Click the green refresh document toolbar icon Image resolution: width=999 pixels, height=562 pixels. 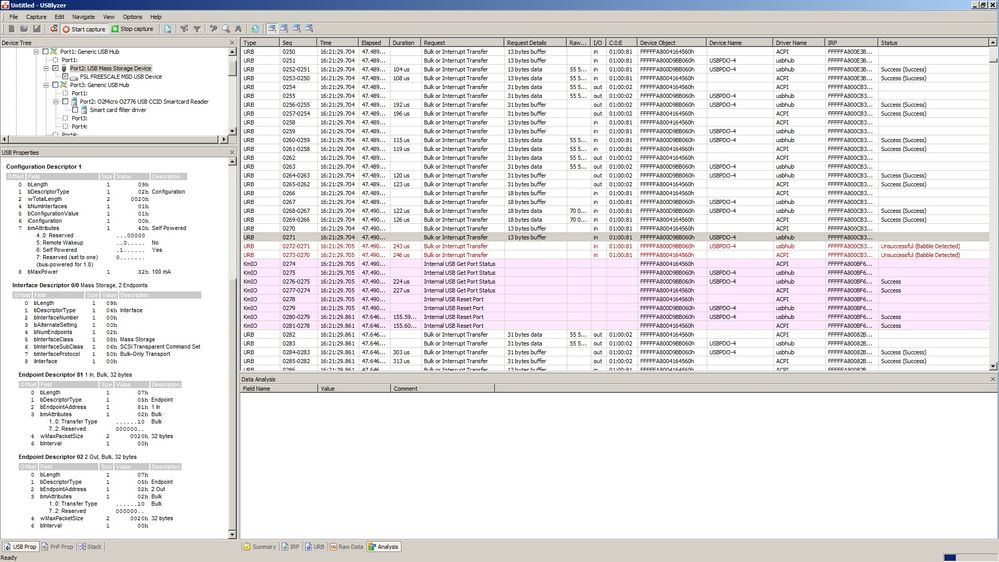point(255,29)
